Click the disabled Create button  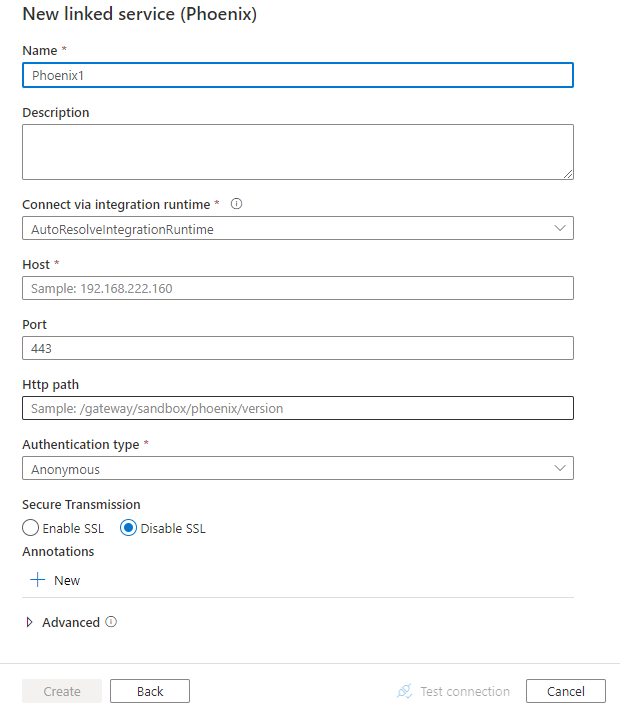(x=62, y=691)
